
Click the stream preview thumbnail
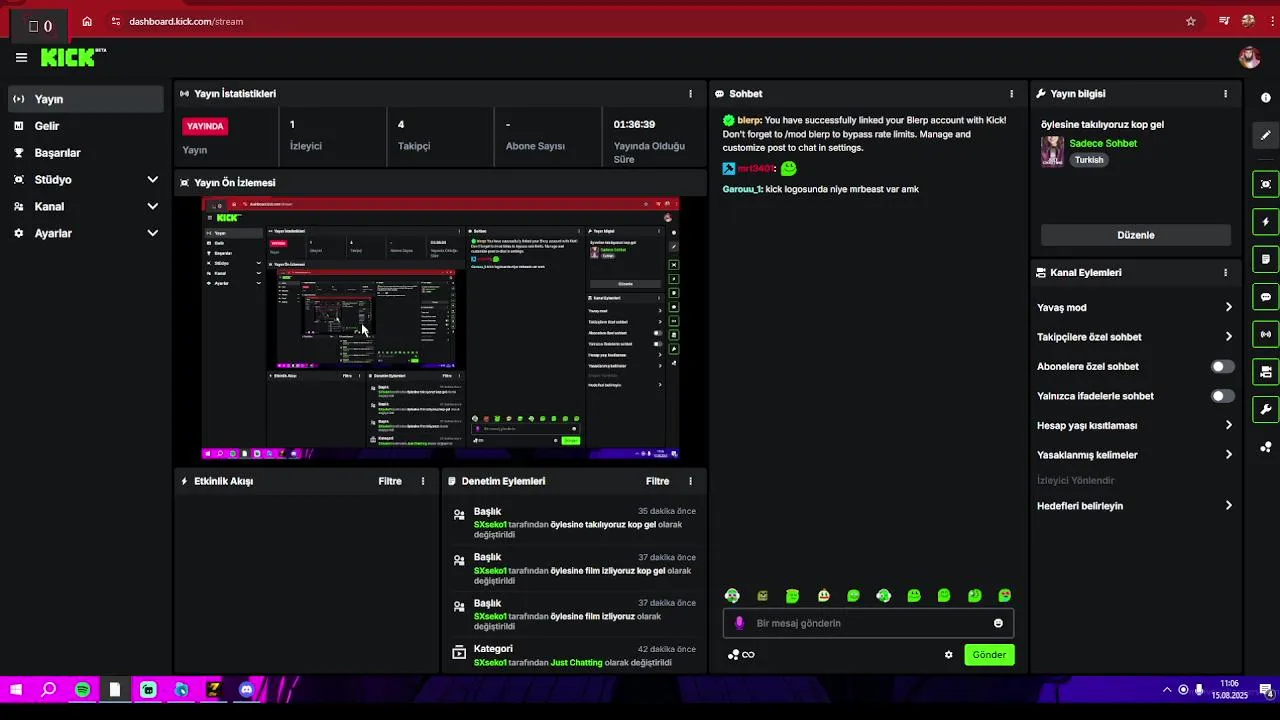[x=440, y=329]
